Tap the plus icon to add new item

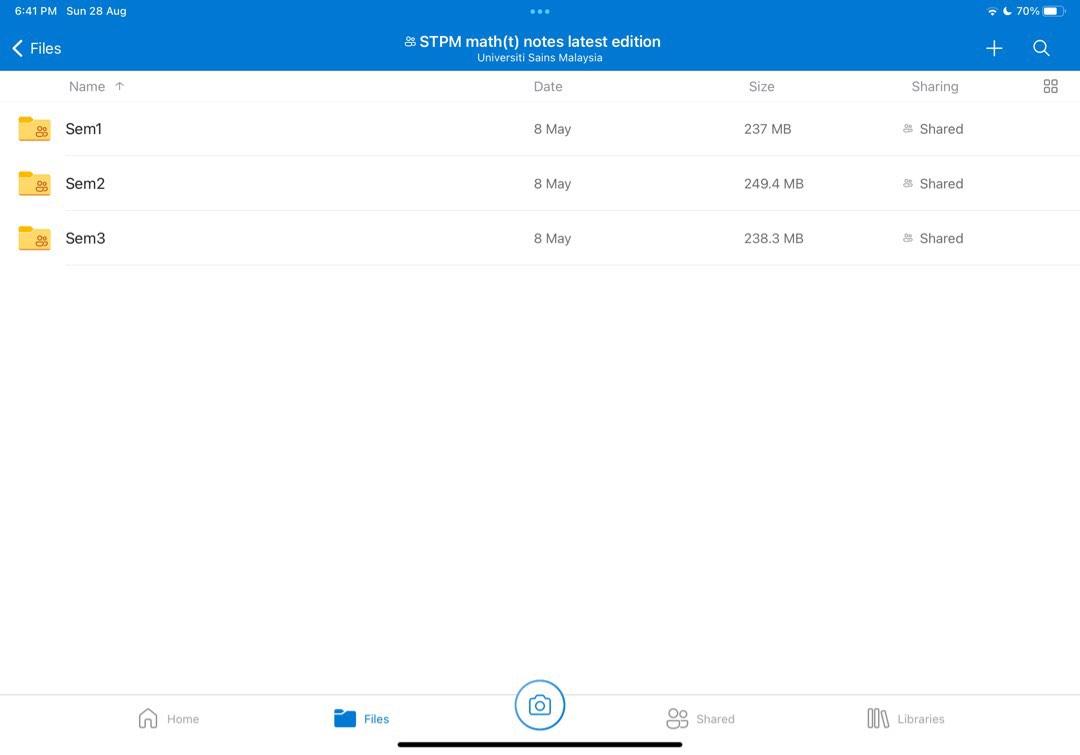994,48
